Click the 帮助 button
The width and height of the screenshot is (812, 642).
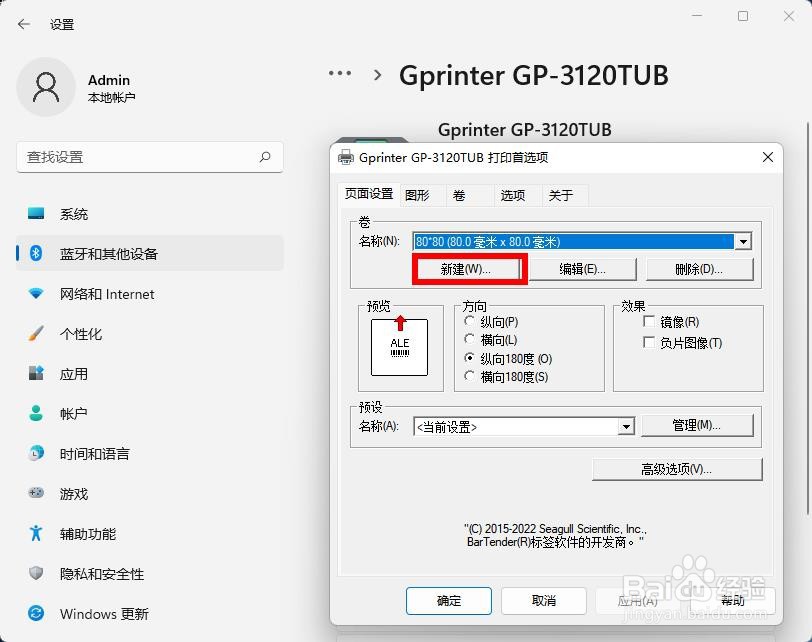(733, 601)
